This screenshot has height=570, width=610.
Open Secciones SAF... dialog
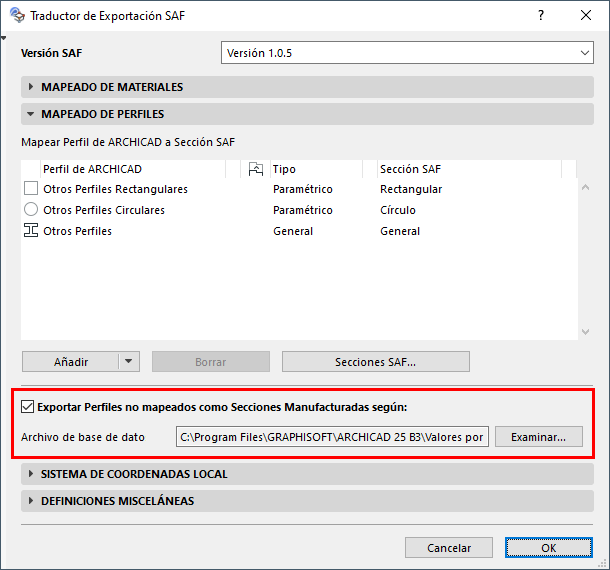[x=375, y=362]
